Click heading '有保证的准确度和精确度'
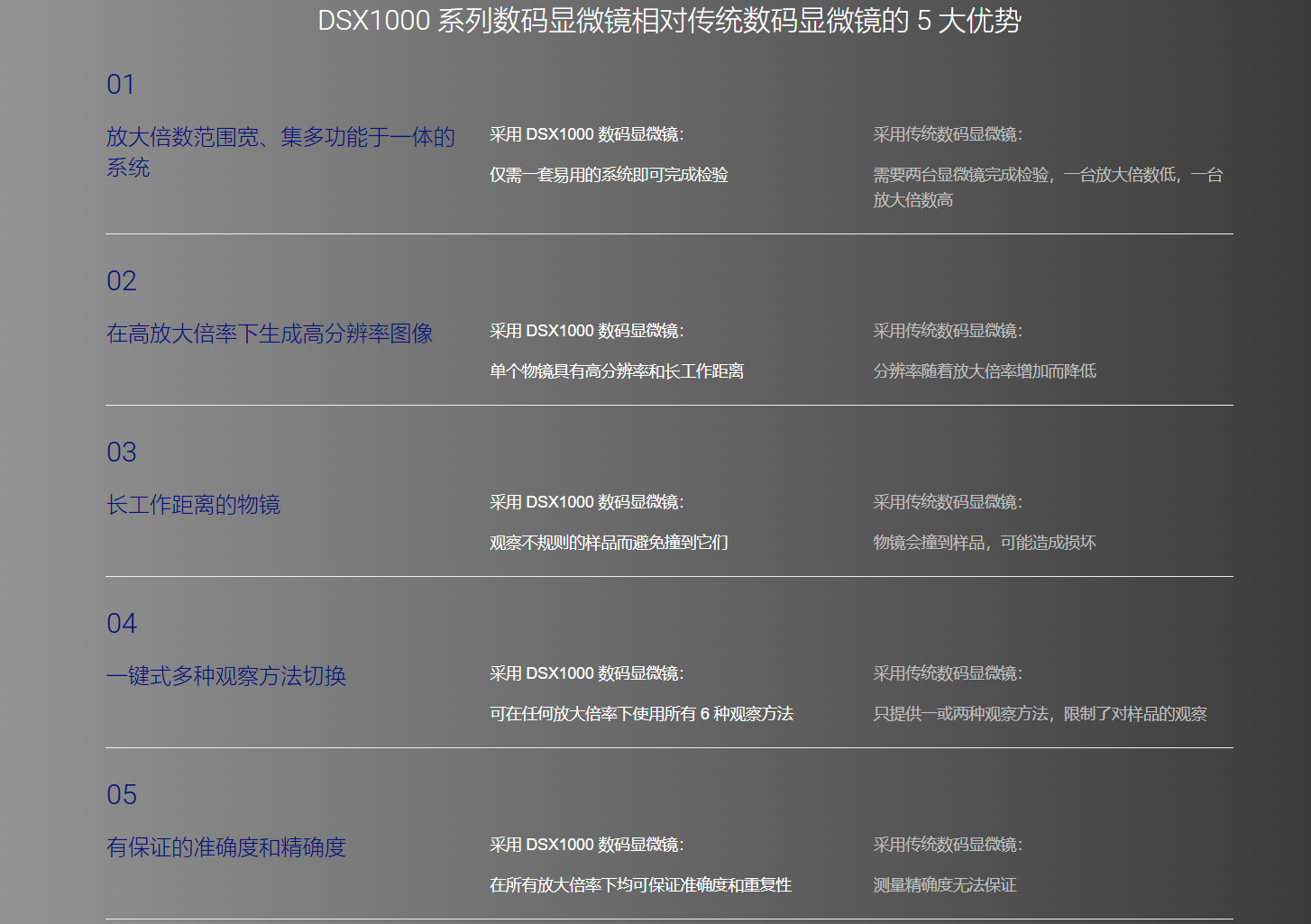This screenshot has height=924, width=1311. click(x=226, y=847)
